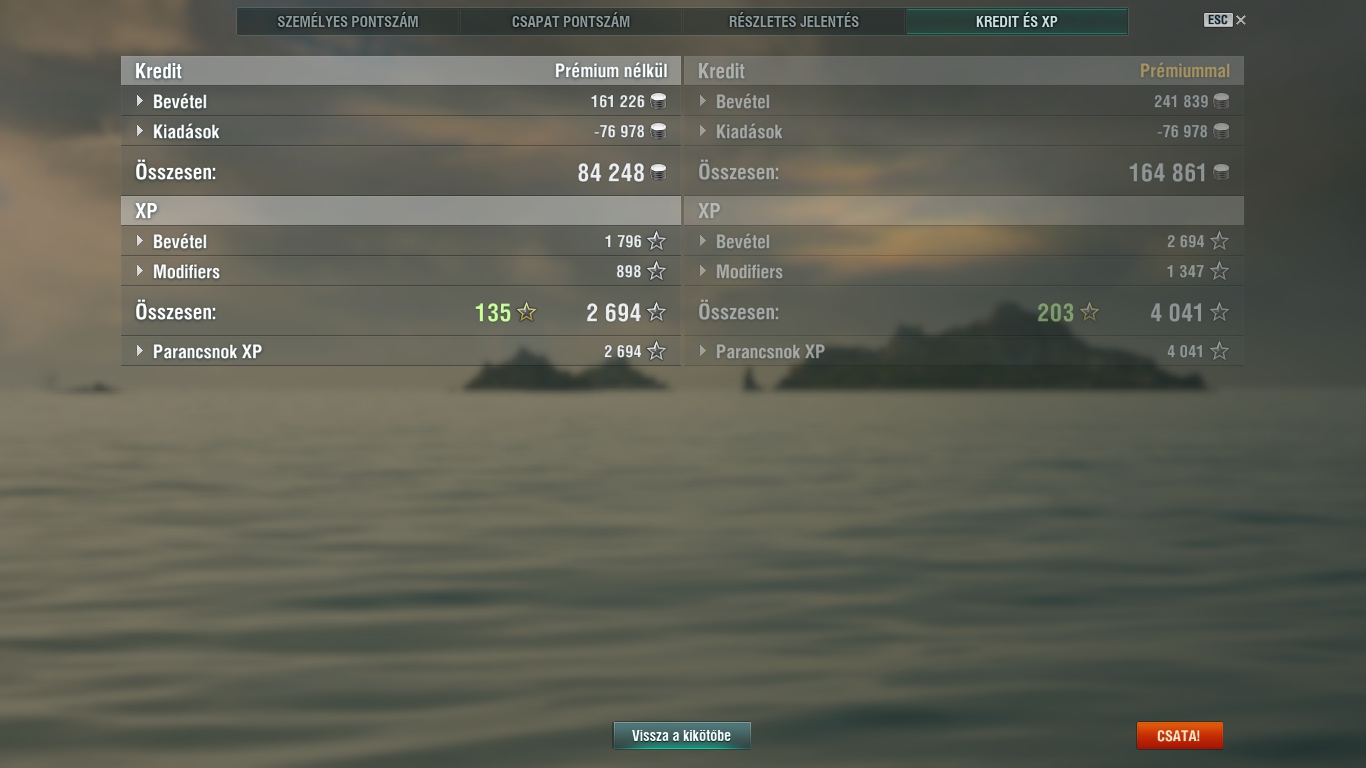The width and height of the screenshot is (1366, 768).
Task: Click the coin icon beside 241 839 premium income
Action: (x=1221, y=101)
